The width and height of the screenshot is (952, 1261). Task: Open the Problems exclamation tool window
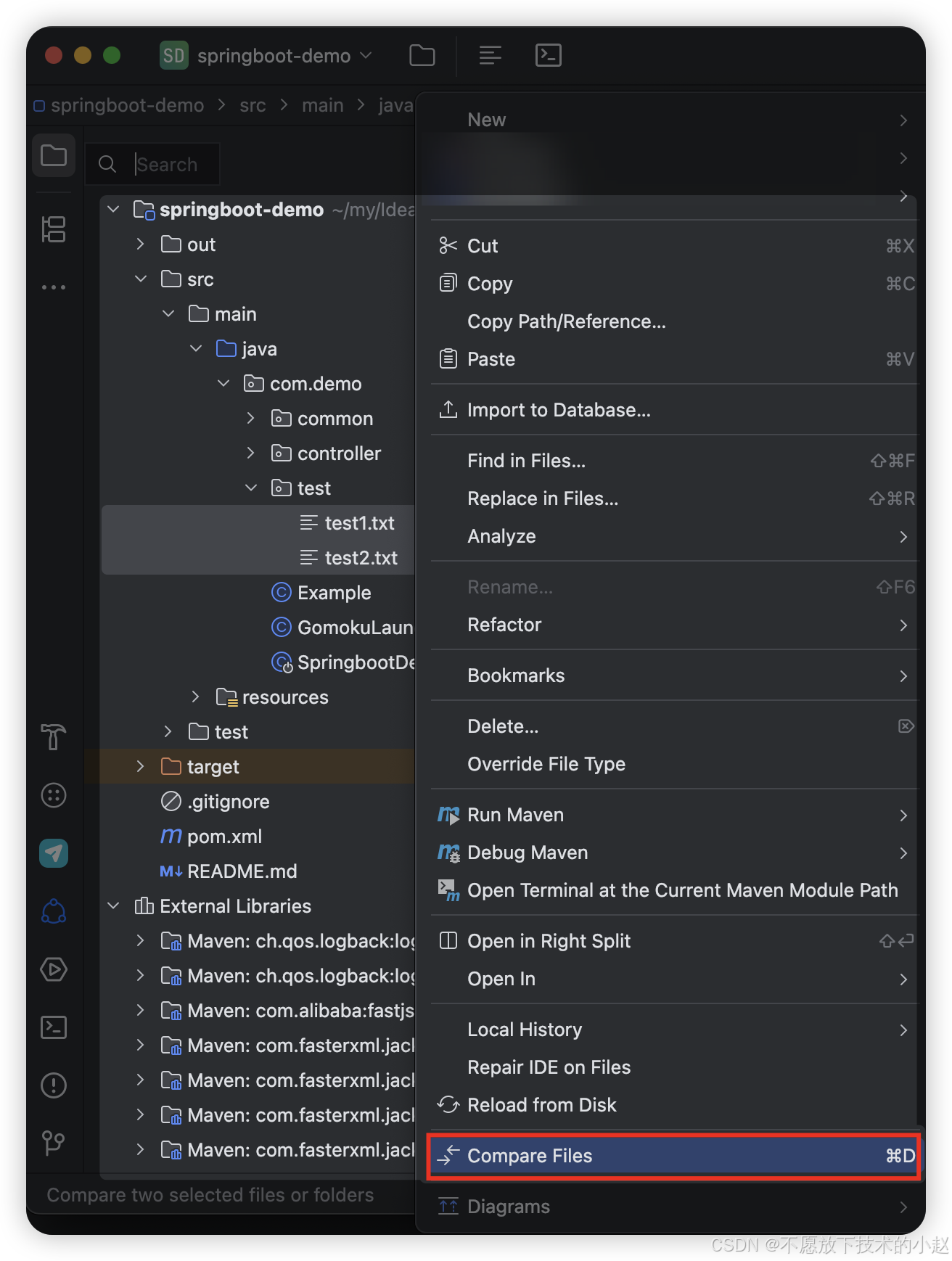(x=54, y=1085)
